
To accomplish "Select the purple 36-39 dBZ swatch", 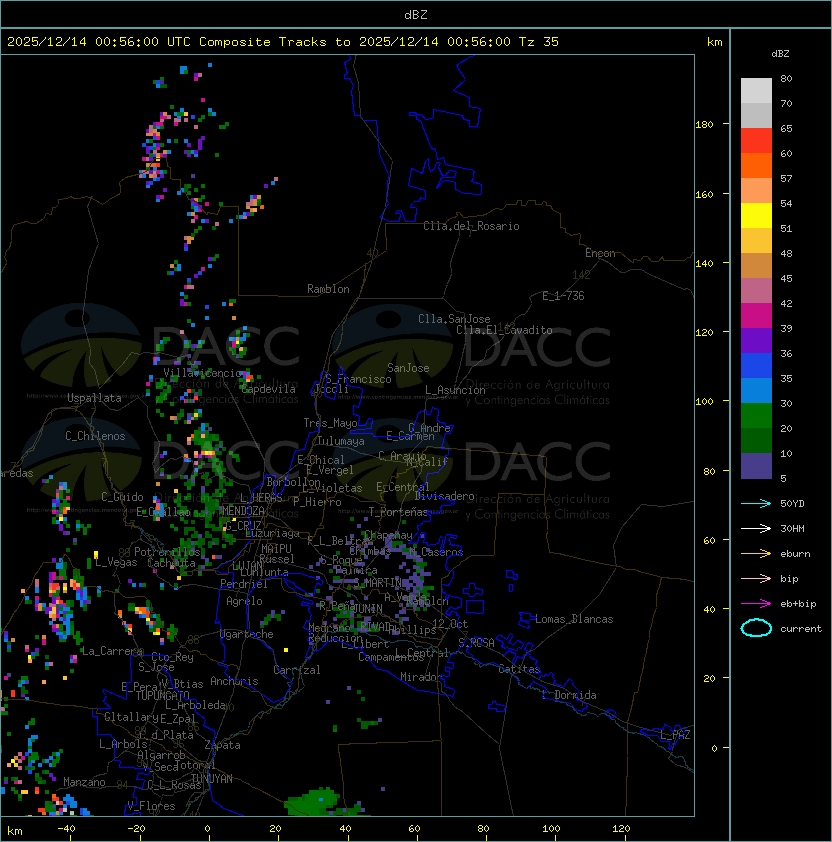I will 756,340.
